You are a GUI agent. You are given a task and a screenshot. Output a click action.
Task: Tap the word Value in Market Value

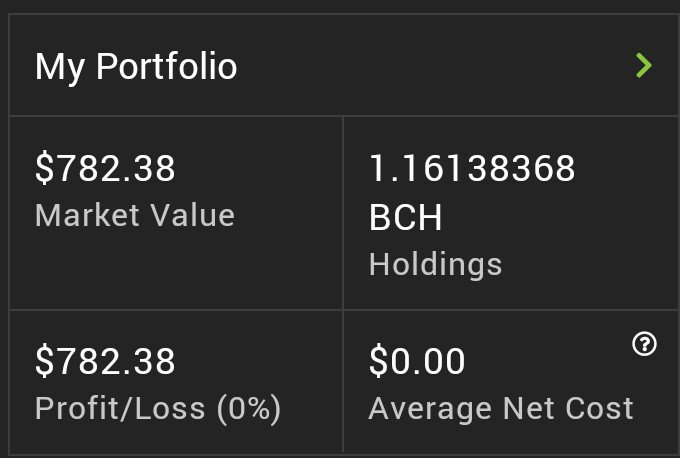point(193,215)
